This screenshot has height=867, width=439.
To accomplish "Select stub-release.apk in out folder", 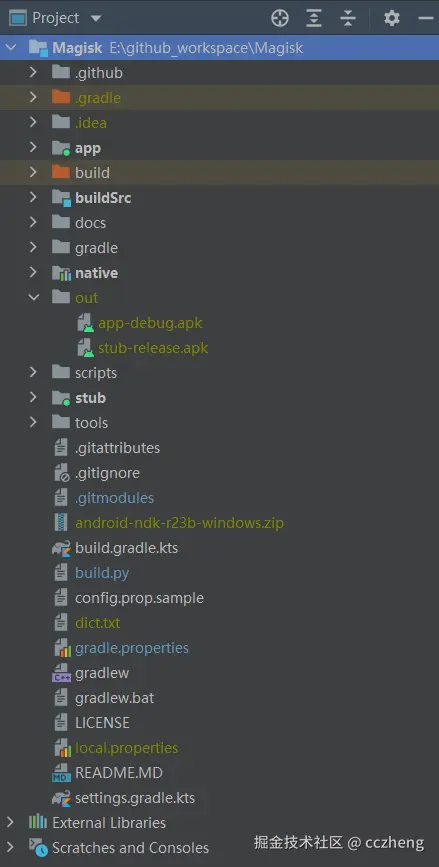I will [153, 348].
